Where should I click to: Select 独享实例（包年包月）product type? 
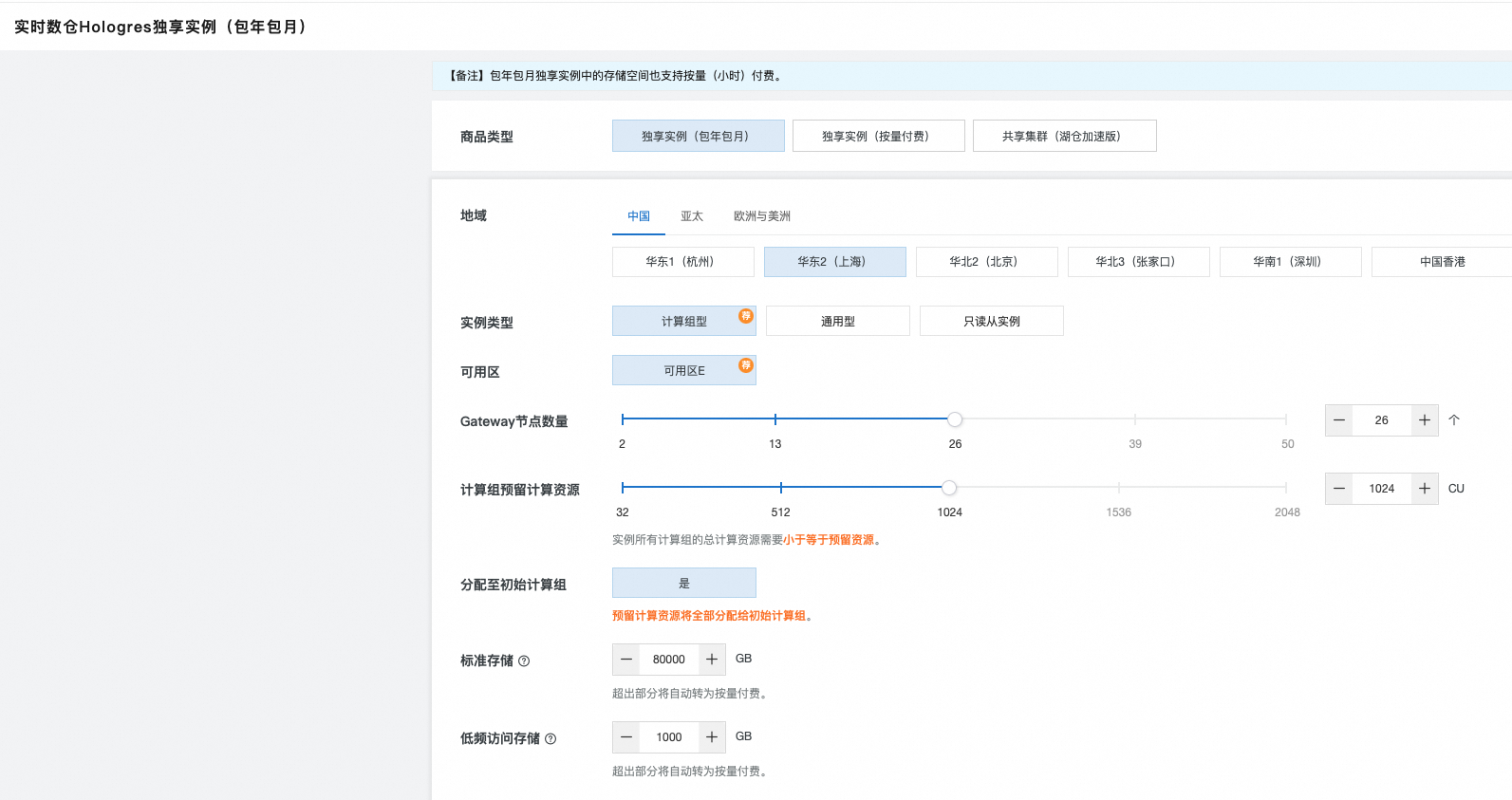coord(699,136)
